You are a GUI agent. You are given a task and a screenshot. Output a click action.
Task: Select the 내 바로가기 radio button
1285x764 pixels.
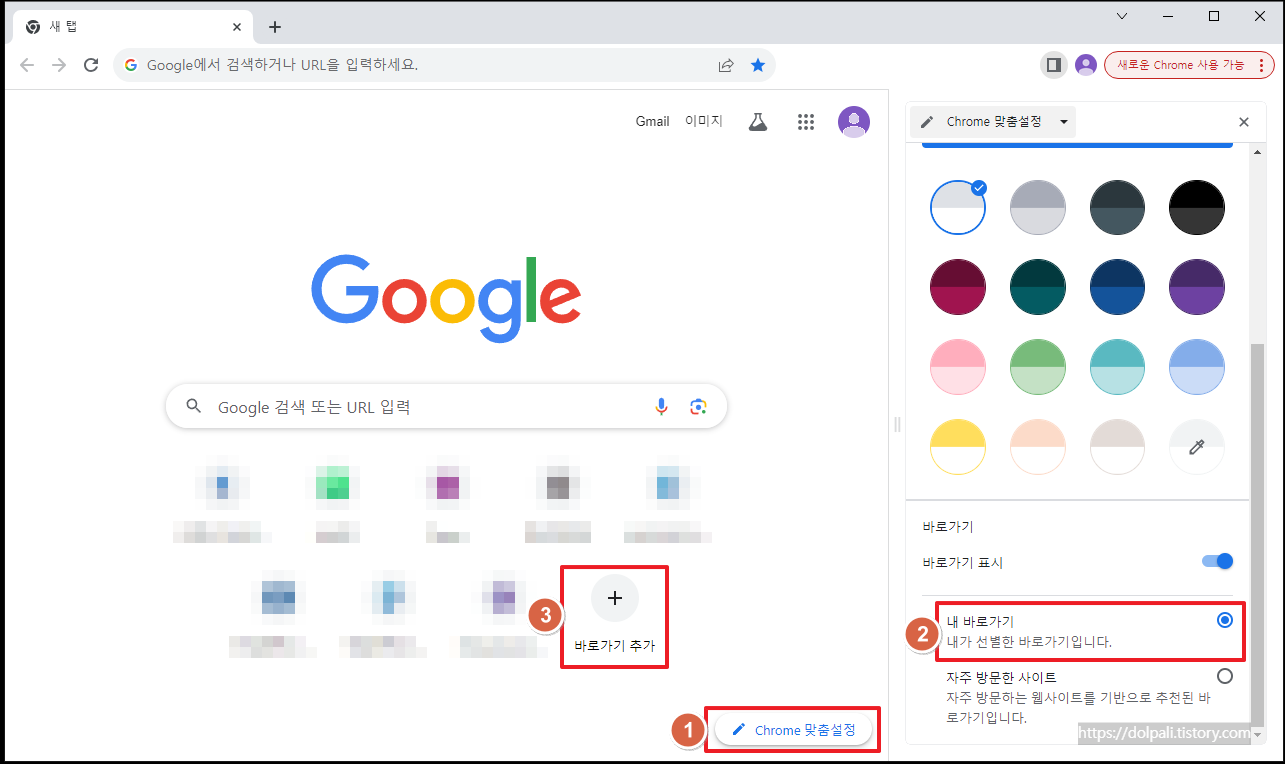[x=1225, y=620]
